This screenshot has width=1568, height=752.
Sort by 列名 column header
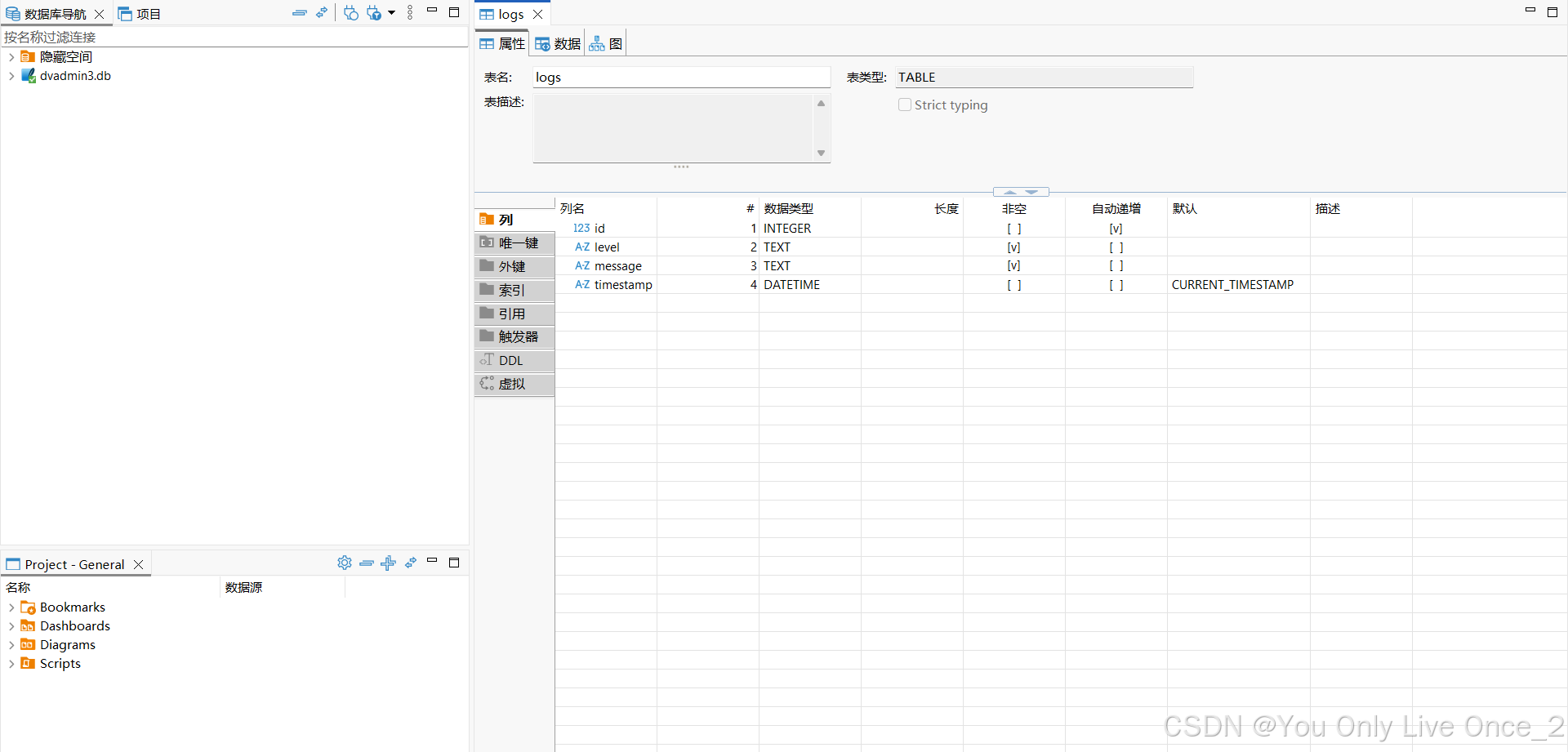pos(606,209)
